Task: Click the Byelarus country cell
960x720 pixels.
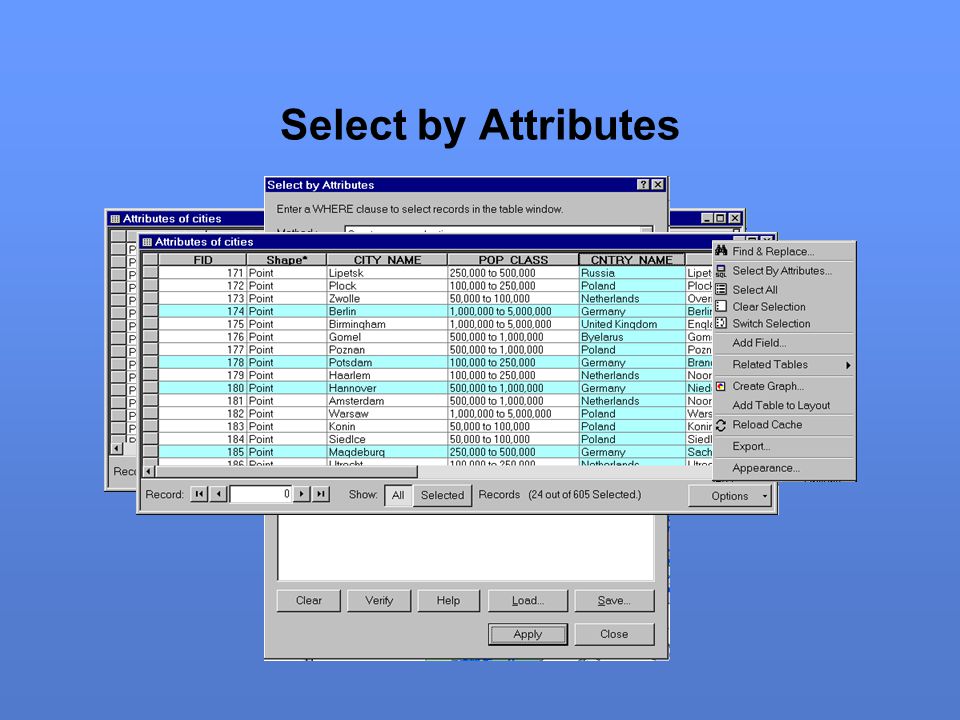Action: [632, 337]
